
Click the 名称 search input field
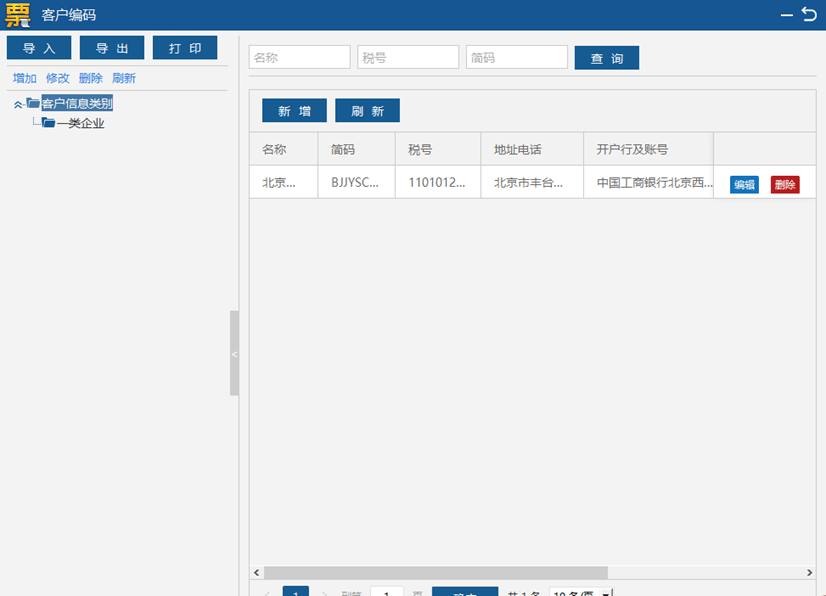(299, 57)
